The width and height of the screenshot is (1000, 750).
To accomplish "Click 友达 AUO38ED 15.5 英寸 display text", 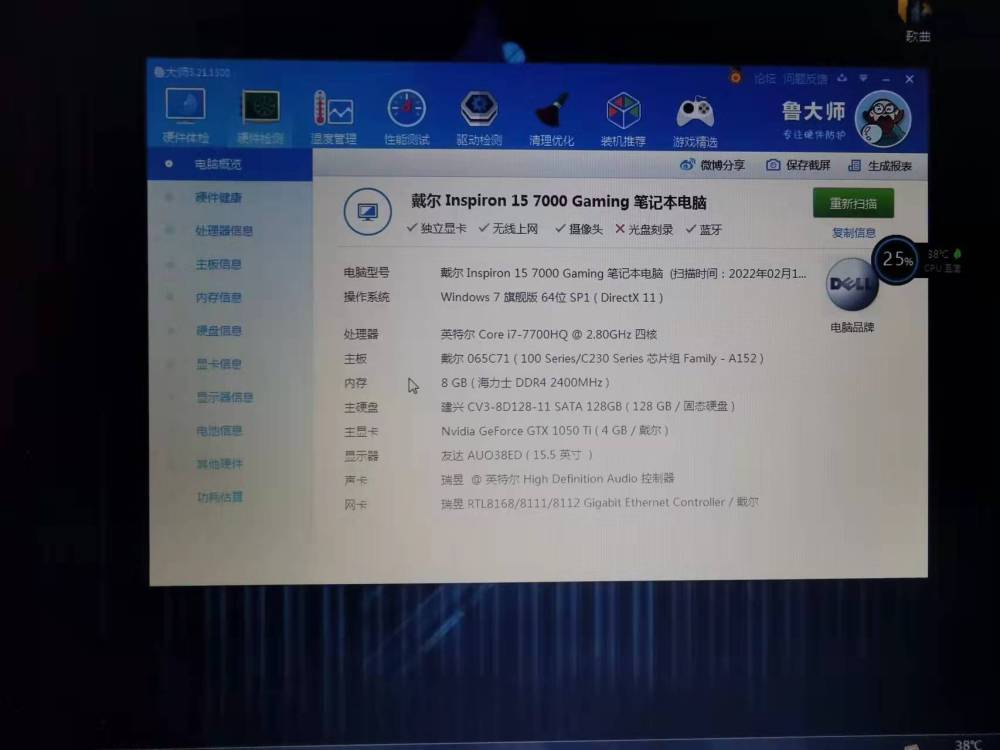I will coord(517,455).
